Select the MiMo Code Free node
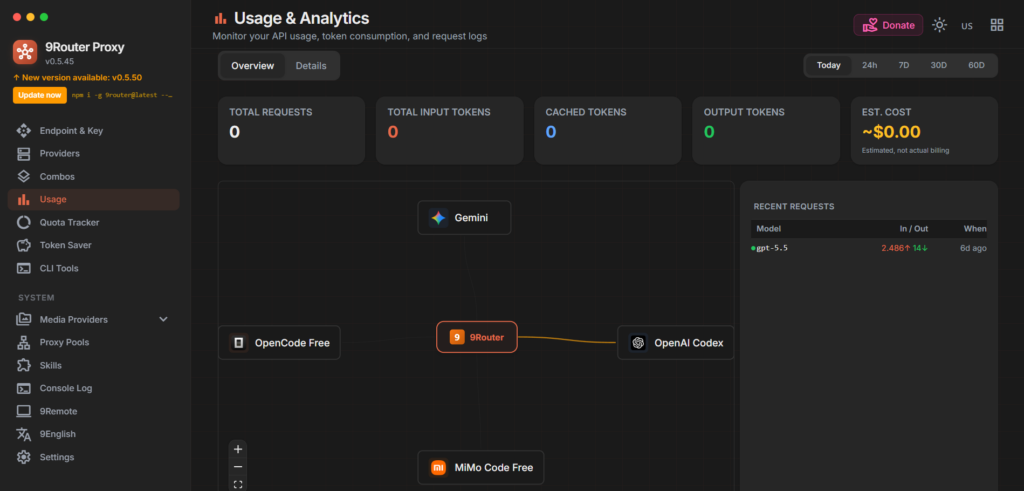The height and width of the screenshot is (491, 1024). pyautogui.click(x=481, y=467)
